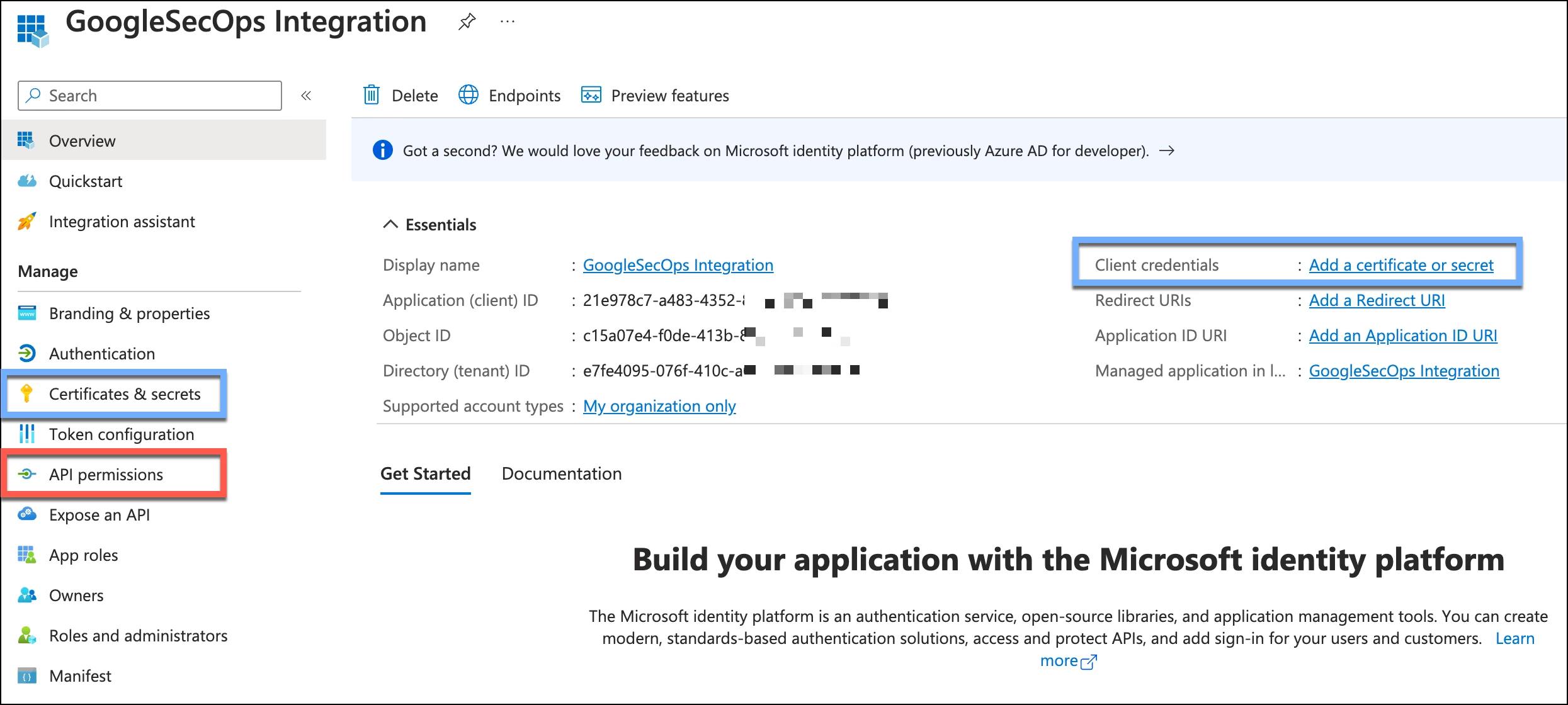This screenshot has width=1568, height=705.
Task: Click the search magnifier icon
Action: pyautogui.click(x=33, y=95)
